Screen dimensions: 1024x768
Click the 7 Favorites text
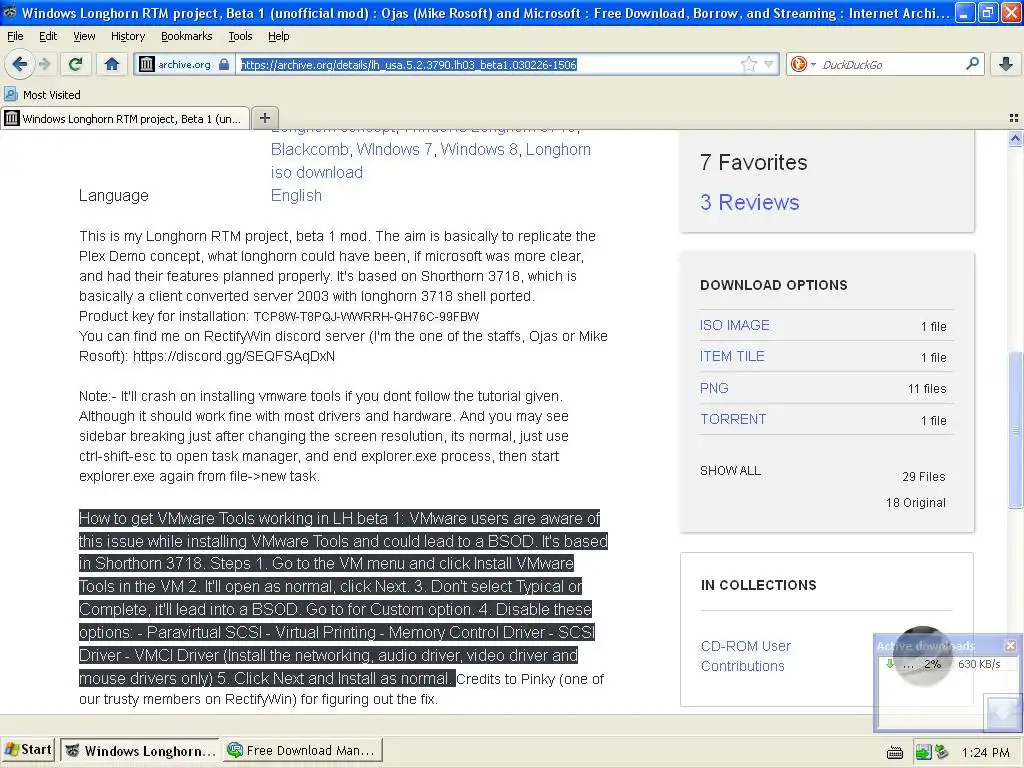coord(753,162)
